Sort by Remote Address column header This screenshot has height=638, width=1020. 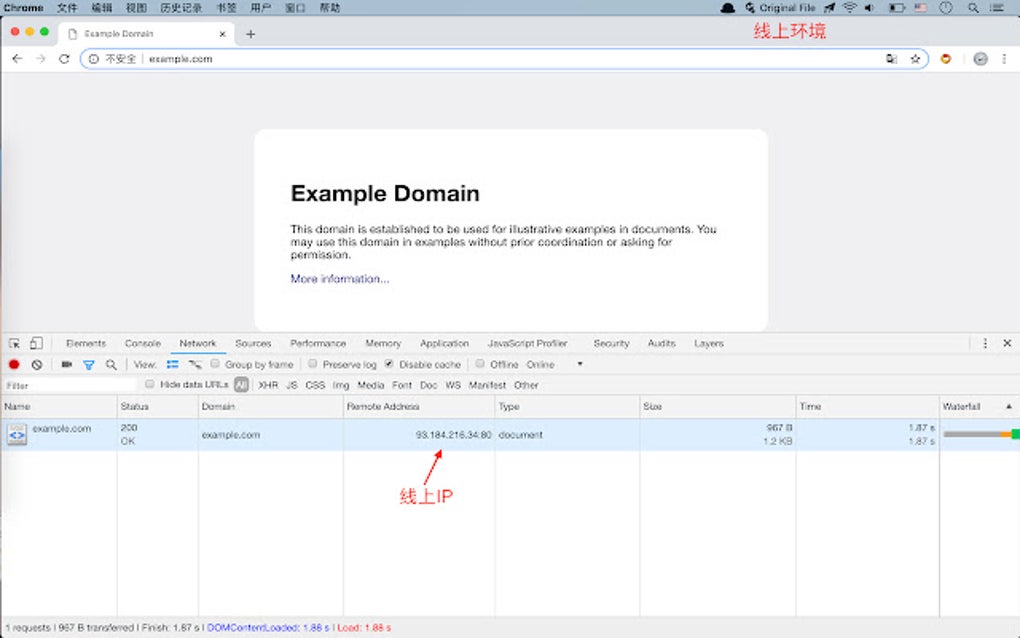coord(419,406)
